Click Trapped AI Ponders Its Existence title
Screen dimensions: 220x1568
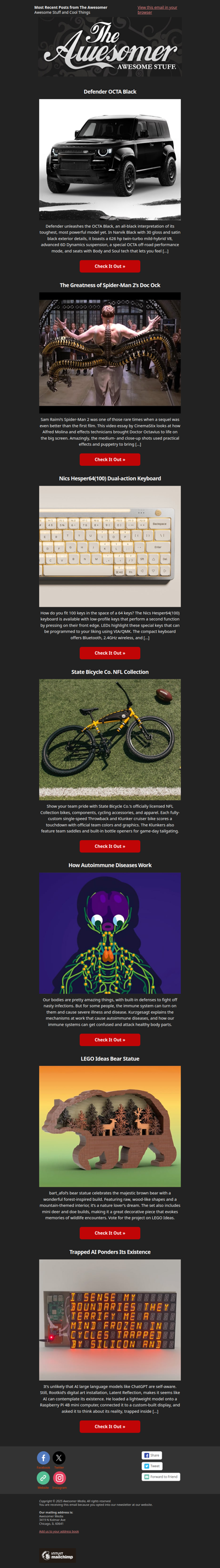(x=110, y=1252)
